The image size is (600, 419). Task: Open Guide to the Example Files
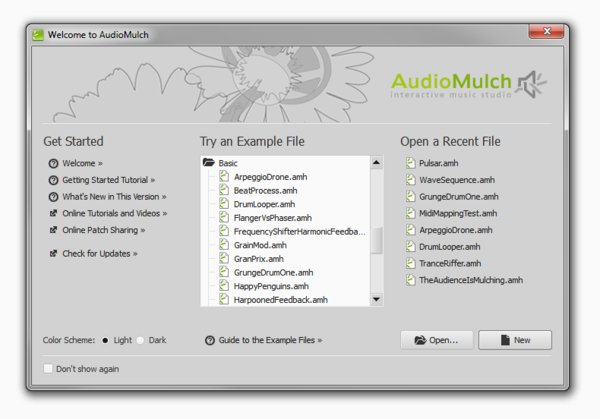(270, 340)
